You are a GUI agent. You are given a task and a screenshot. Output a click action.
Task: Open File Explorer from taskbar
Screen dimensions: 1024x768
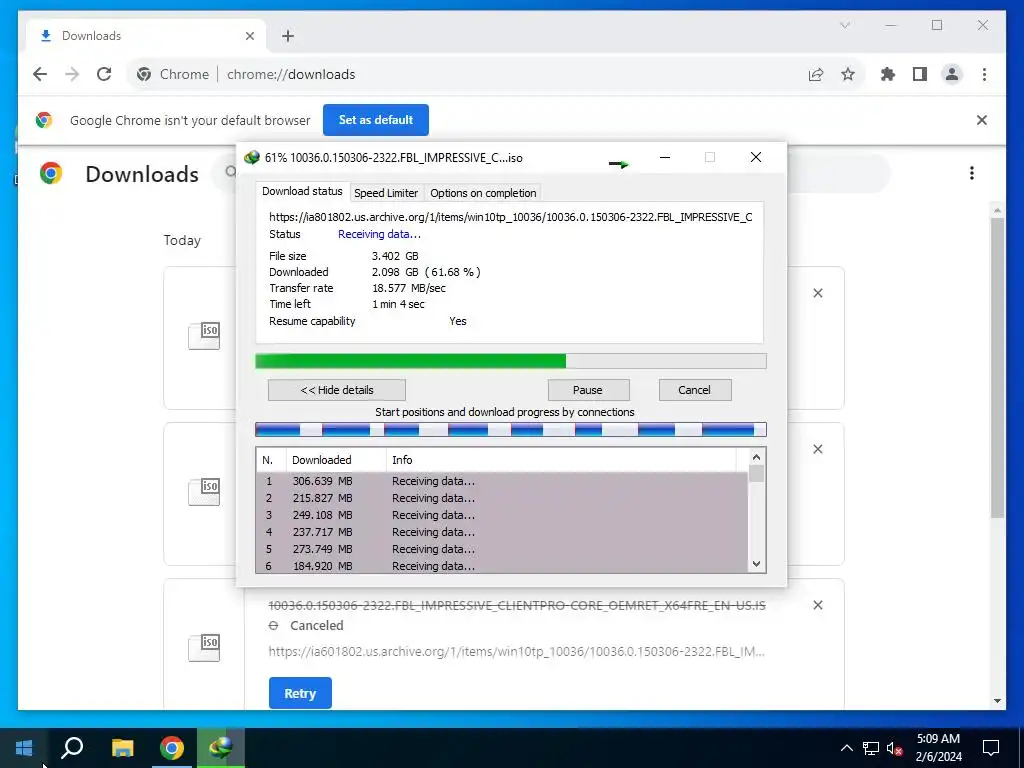(122, 748)
